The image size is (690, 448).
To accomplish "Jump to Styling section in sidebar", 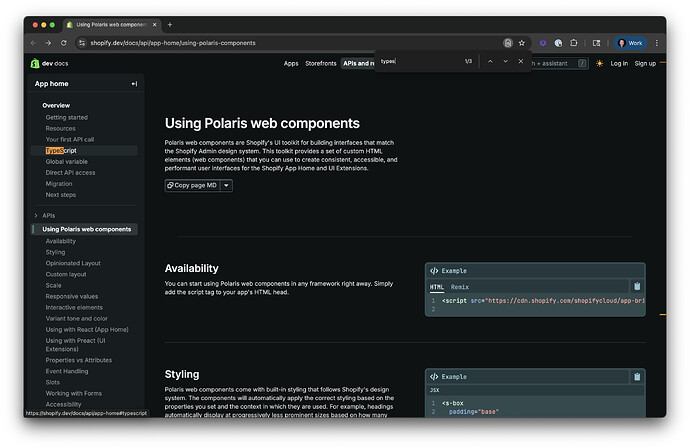I will click(x=55, y=252).
